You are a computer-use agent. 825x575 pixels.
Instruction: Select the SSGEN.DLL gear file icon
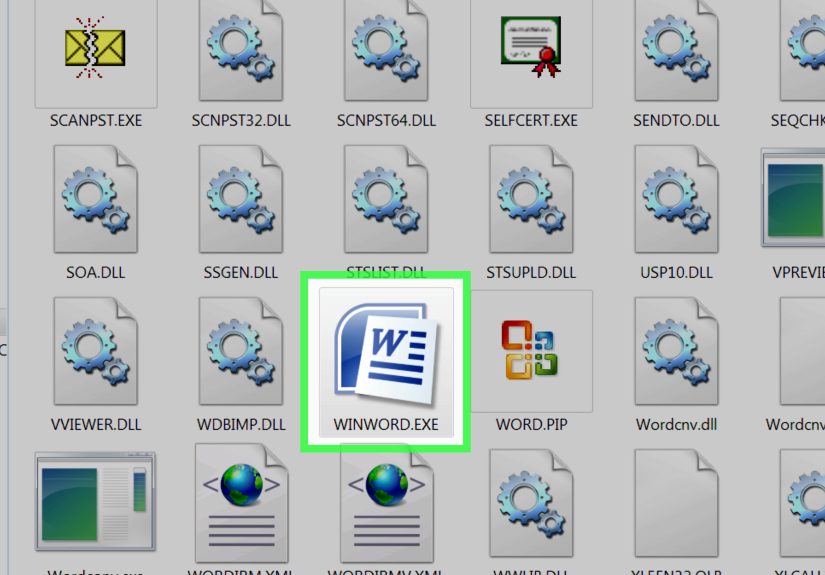coord(241,199)
